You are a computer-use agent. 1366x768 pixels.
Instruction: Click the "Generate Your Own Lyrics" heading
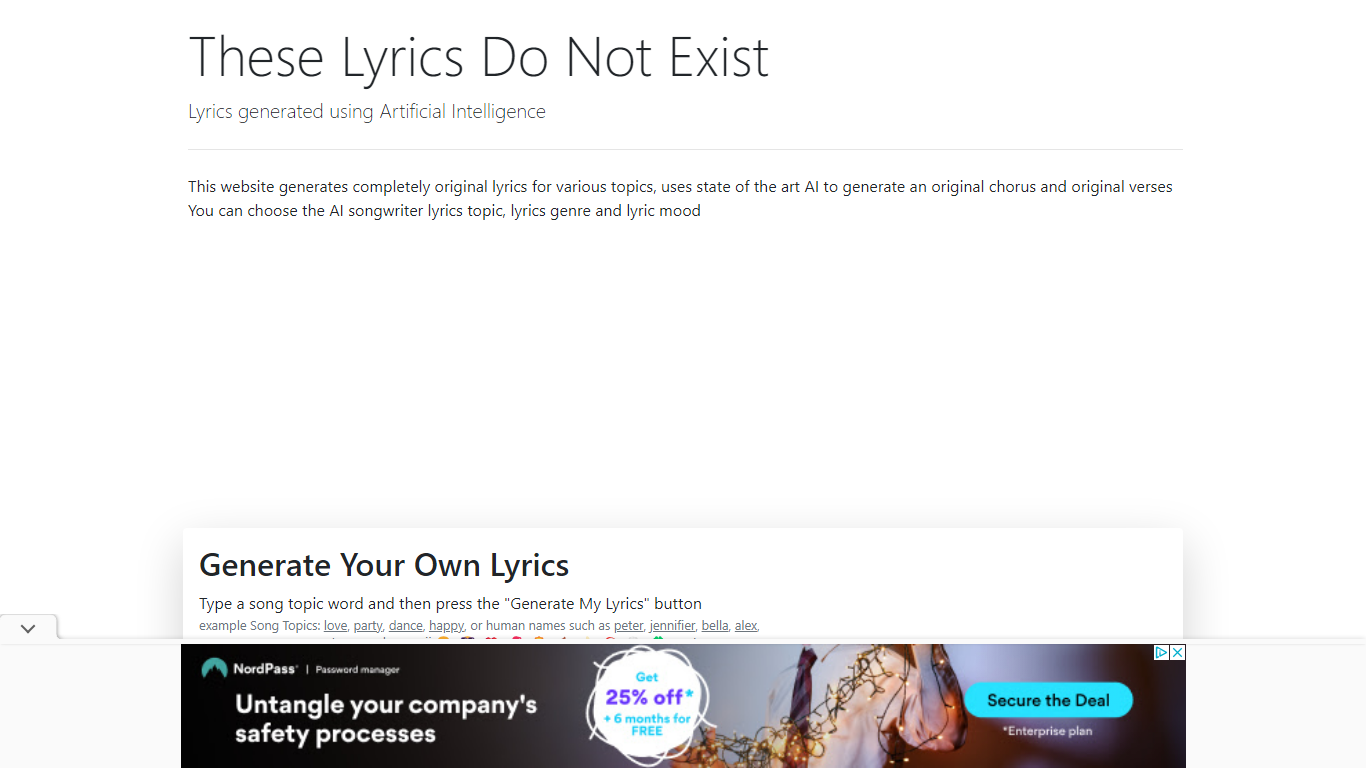384,565
